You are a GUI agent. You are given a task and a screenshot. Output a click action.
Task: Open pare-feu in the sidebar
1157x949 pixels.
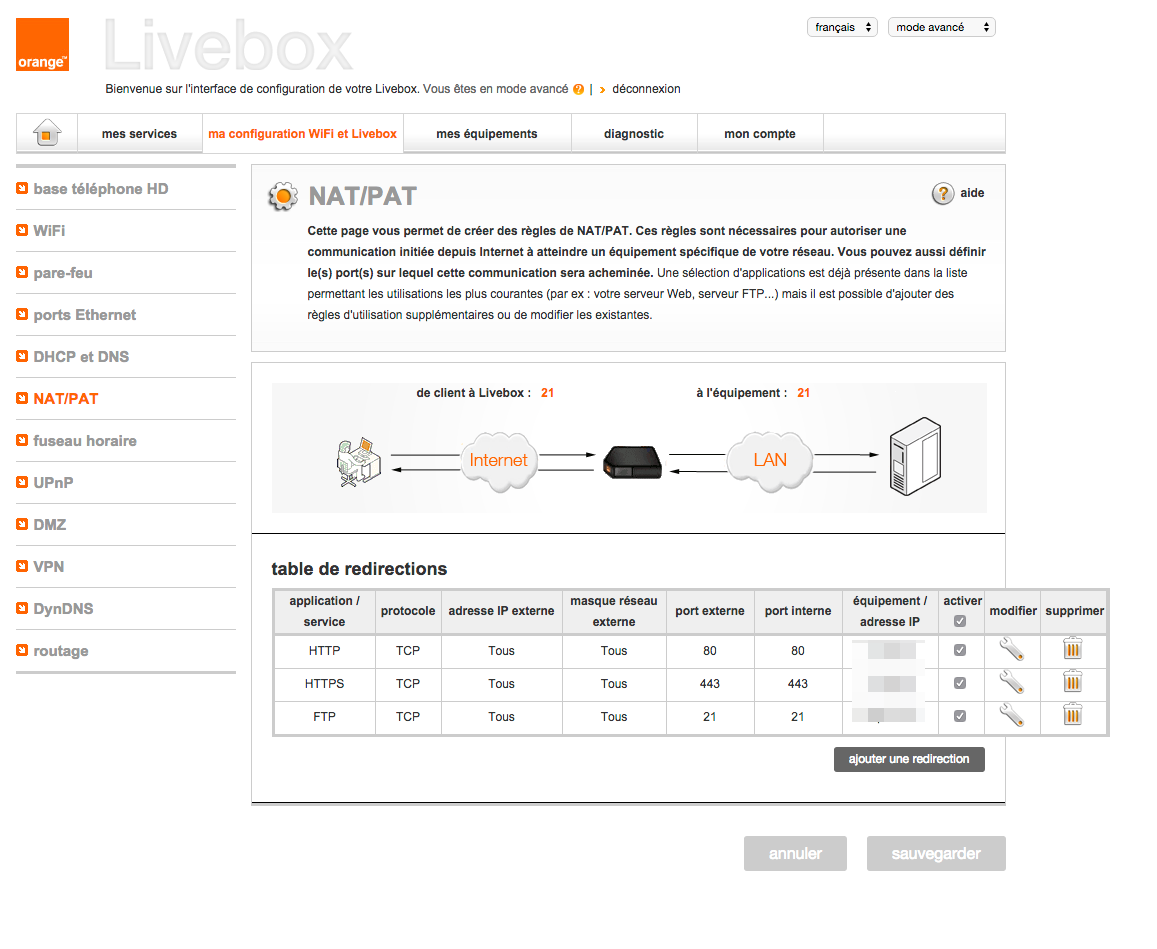63,273
